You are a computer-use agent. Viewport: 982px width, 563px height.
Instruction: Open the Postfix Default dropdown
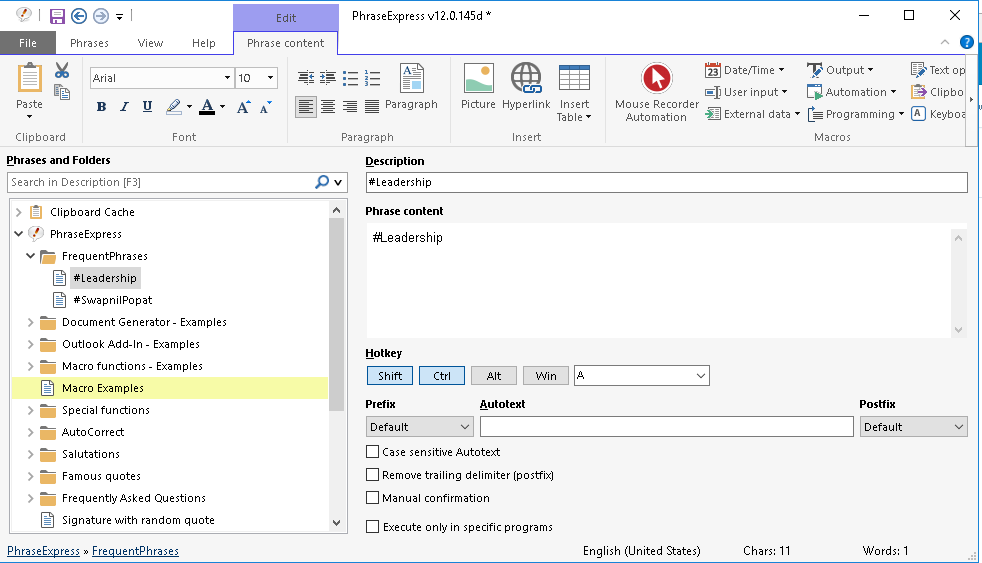pyautogui.click(x=913, y=427)
